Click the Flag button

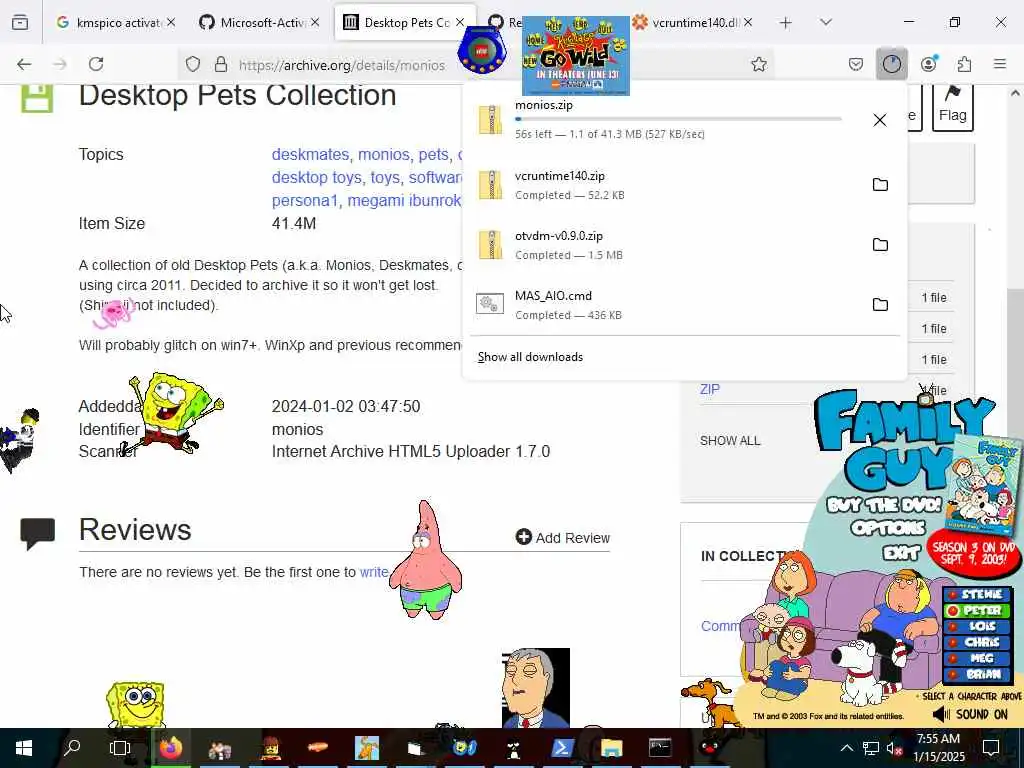click(x=952, y=106)
